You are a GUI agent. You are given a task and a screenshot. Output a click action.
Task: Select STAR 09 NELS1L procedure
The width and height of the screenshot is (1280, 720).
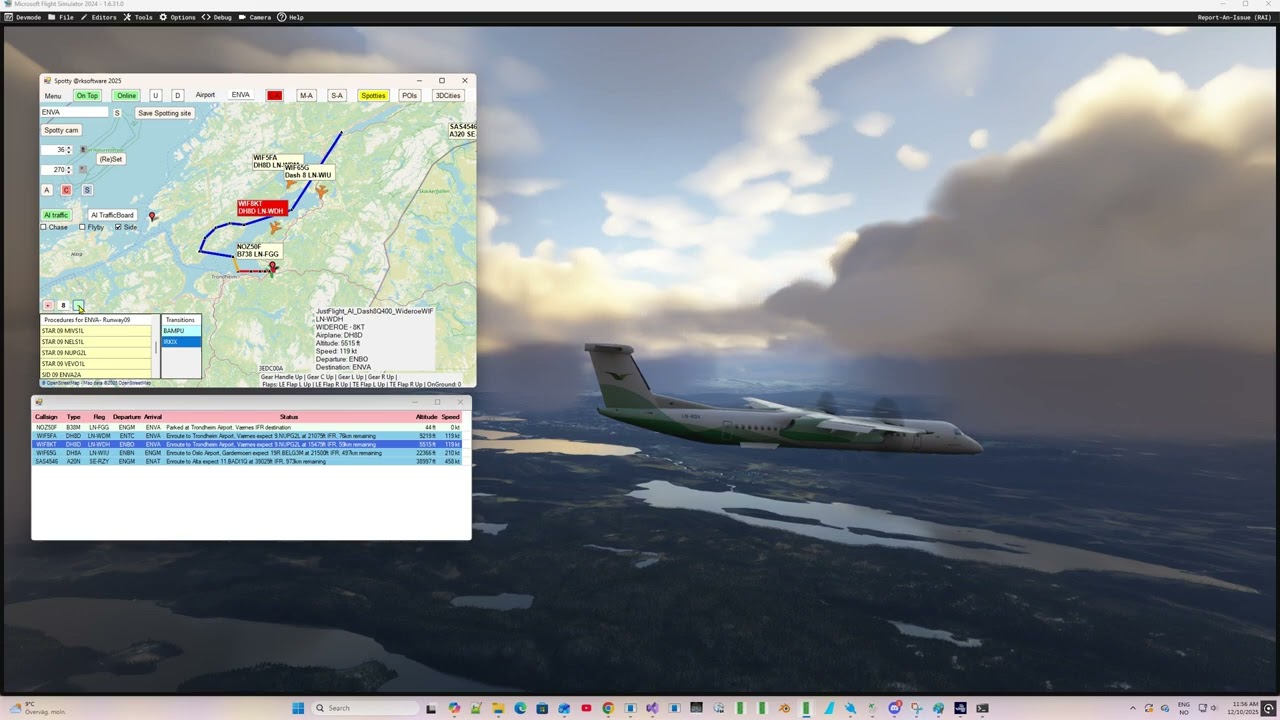tap(96, 342)
